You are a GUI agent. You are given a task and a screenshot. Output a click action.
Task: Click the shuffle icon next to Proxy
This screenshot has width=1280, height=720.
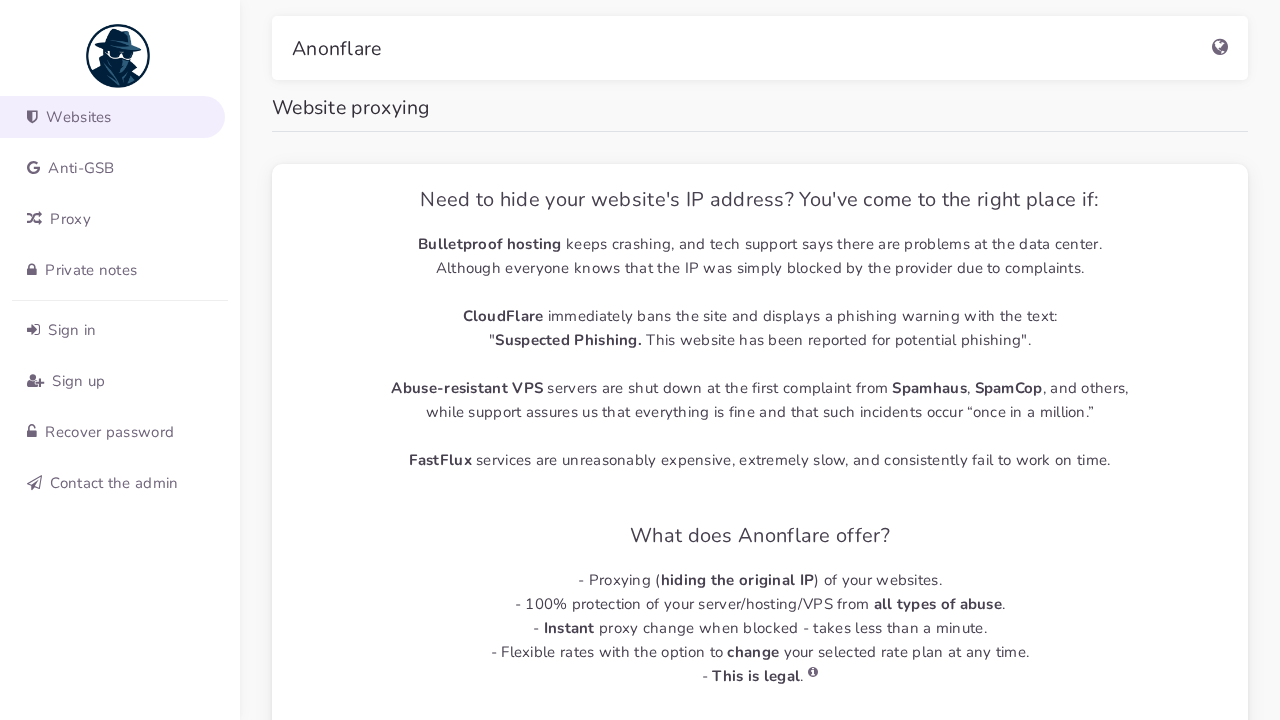click(33, 219)
